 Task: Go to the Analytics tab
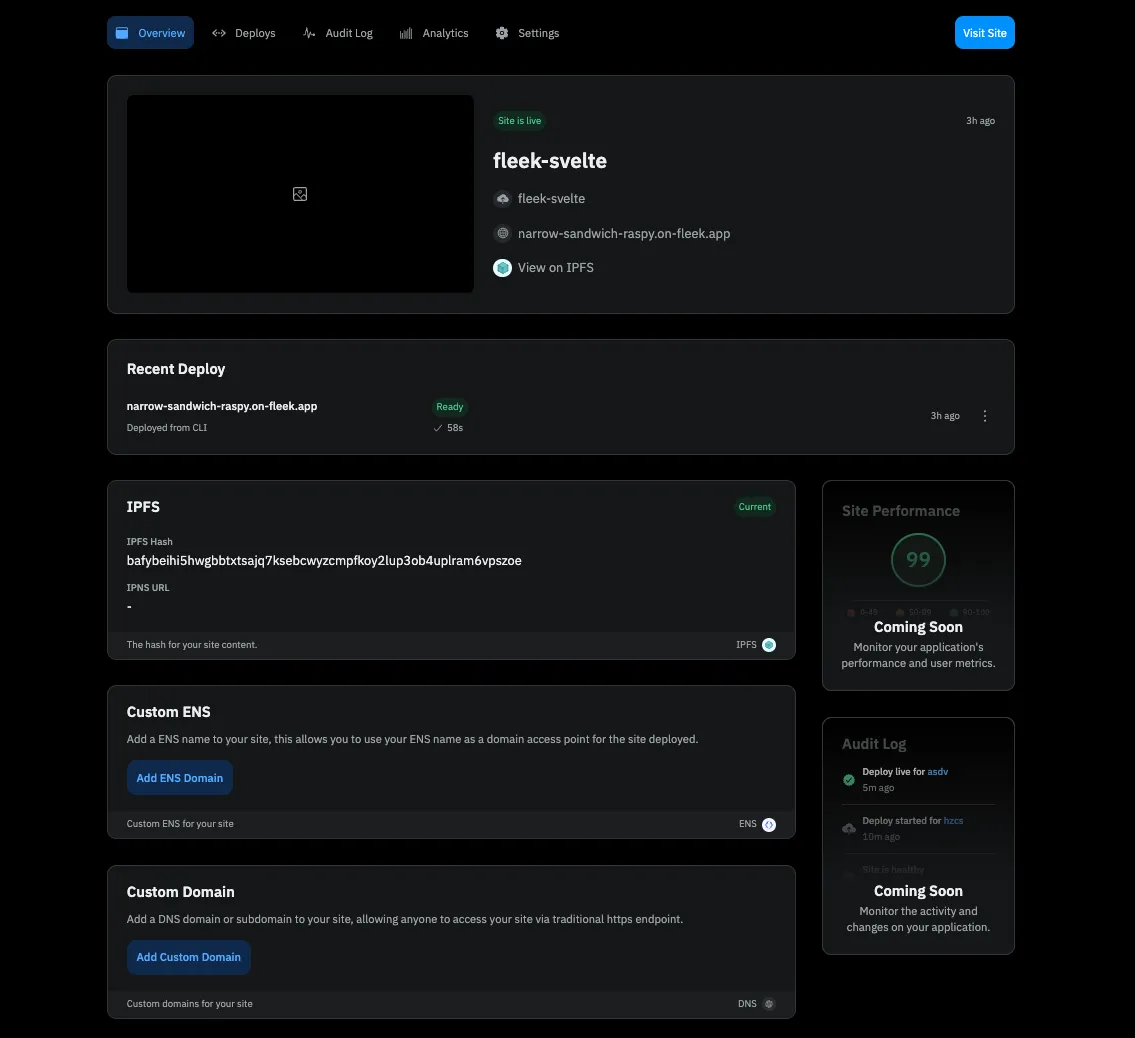[434, 33]
